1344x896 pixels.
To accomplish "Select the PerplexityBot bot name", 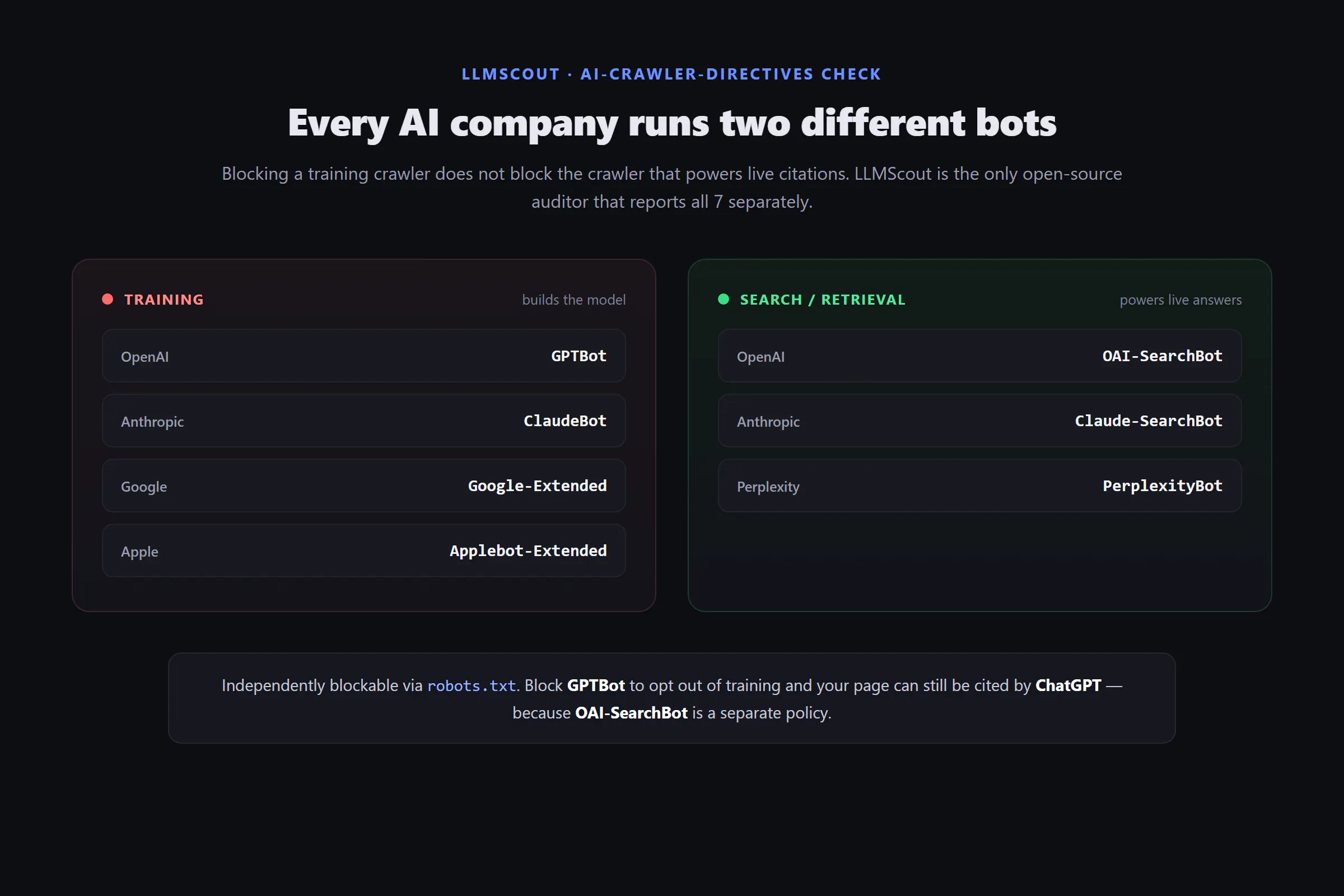I will [x=1163, y=486].
